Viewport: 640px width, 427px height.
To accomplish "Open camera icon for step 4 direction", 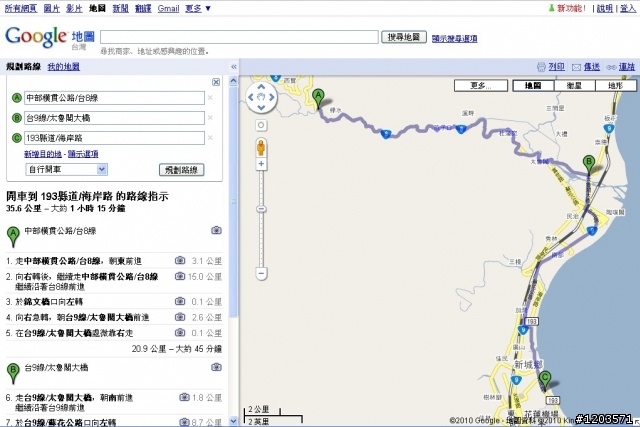I will pyautogui.click(x=180, y=317).
